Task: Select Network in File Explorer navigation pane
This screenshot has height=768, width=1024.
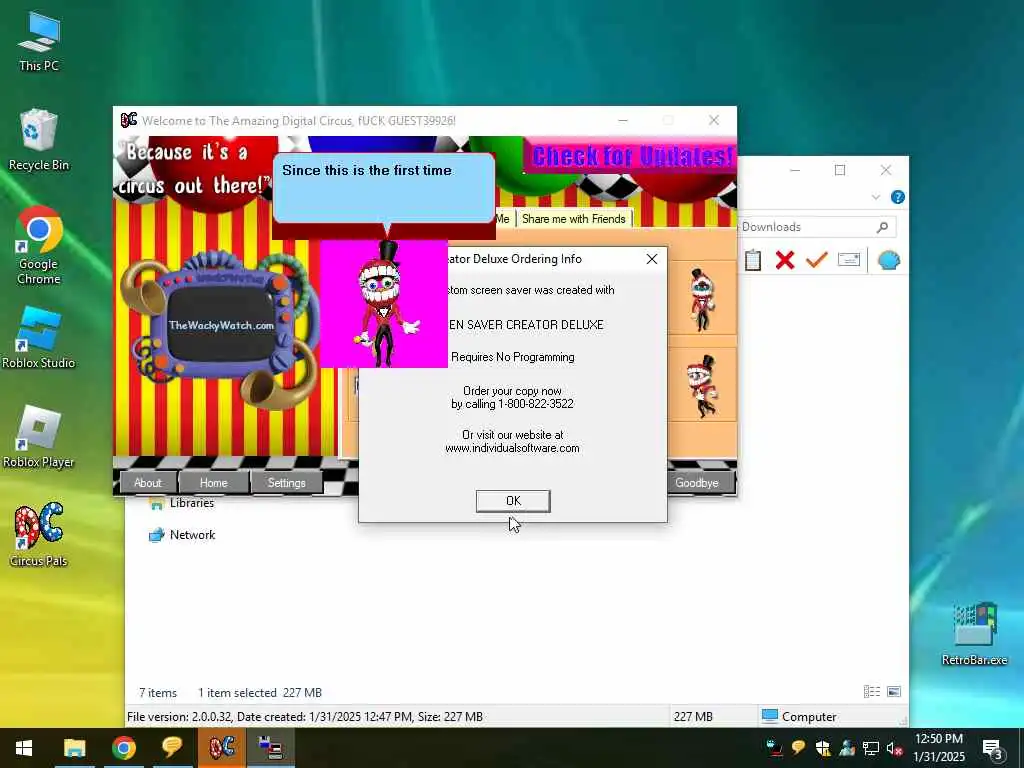Action: pyautogui.click(x=182, y=535)
